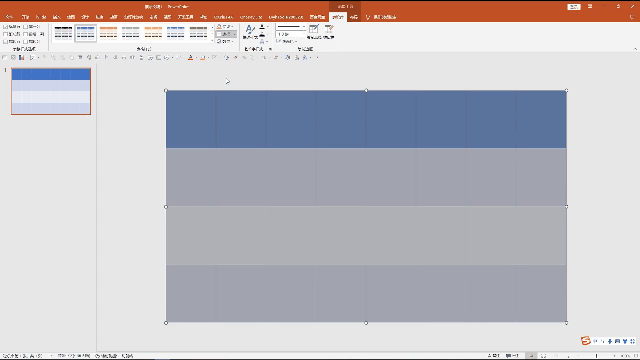Toggle the Comments pane in status bar
The height and width of the screenshot is (360, 640).
(x=513, y=356)
